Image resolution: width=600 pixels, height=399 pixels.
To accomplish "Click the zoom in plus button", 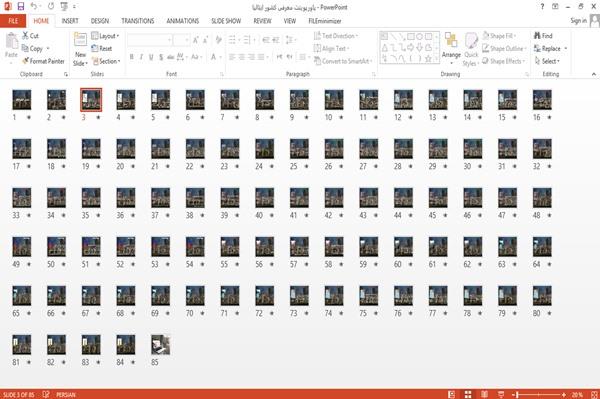I will 564,394.
